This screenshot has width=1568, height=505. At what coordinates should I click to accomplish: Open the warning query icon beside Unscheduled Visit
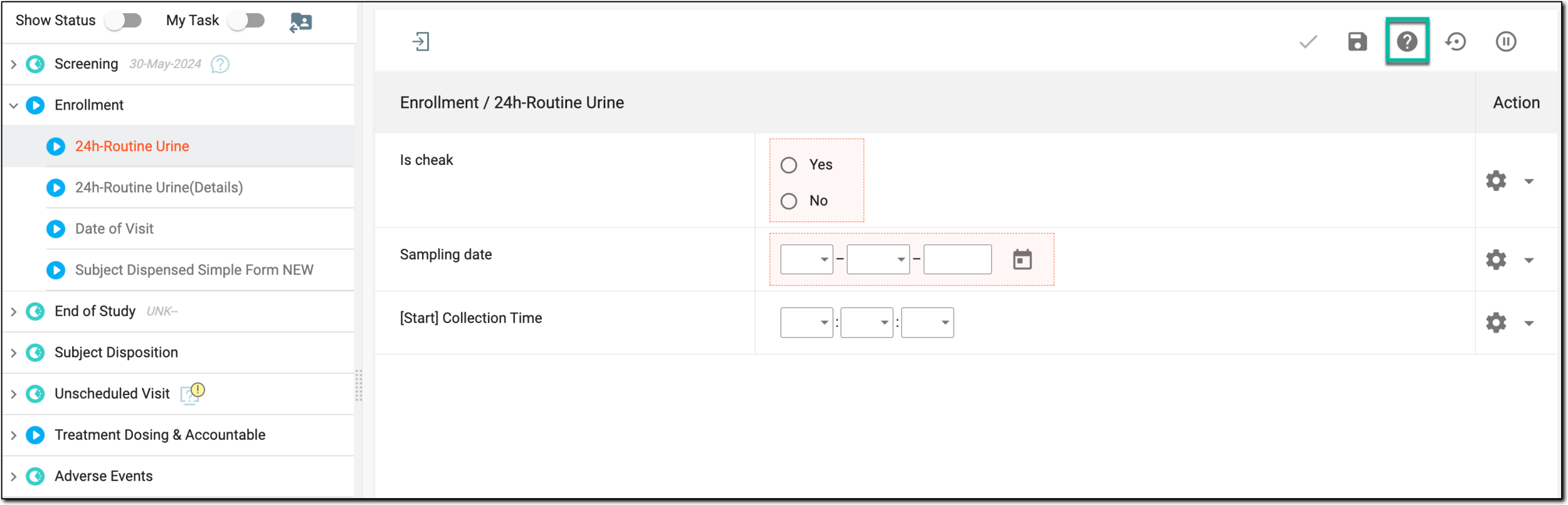tap(193, 393)
